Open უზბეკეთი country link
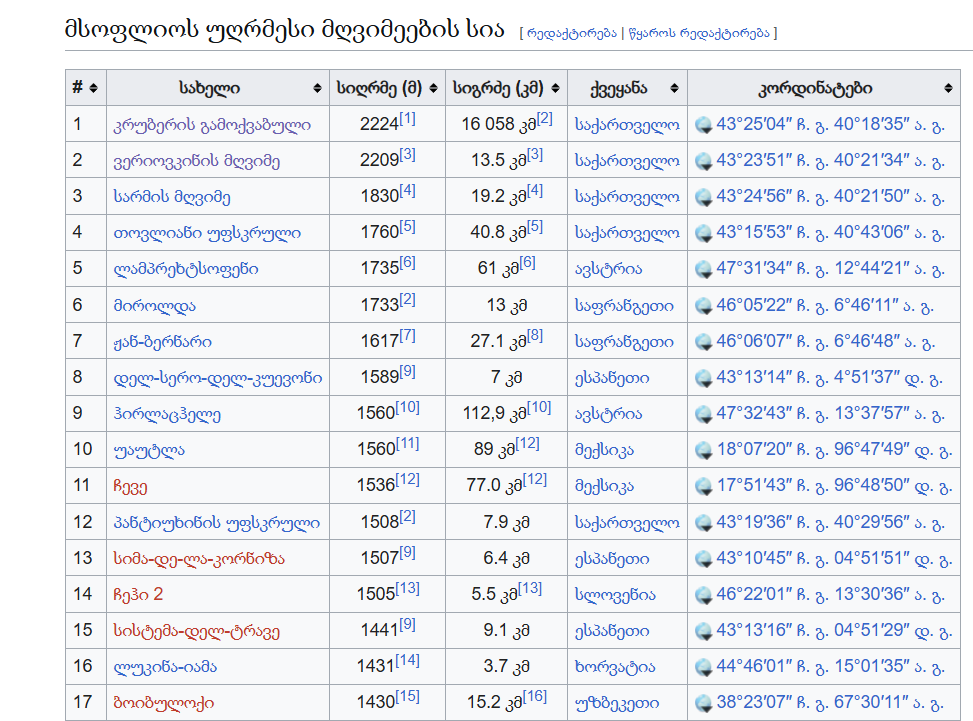 (x=617, y=703)
